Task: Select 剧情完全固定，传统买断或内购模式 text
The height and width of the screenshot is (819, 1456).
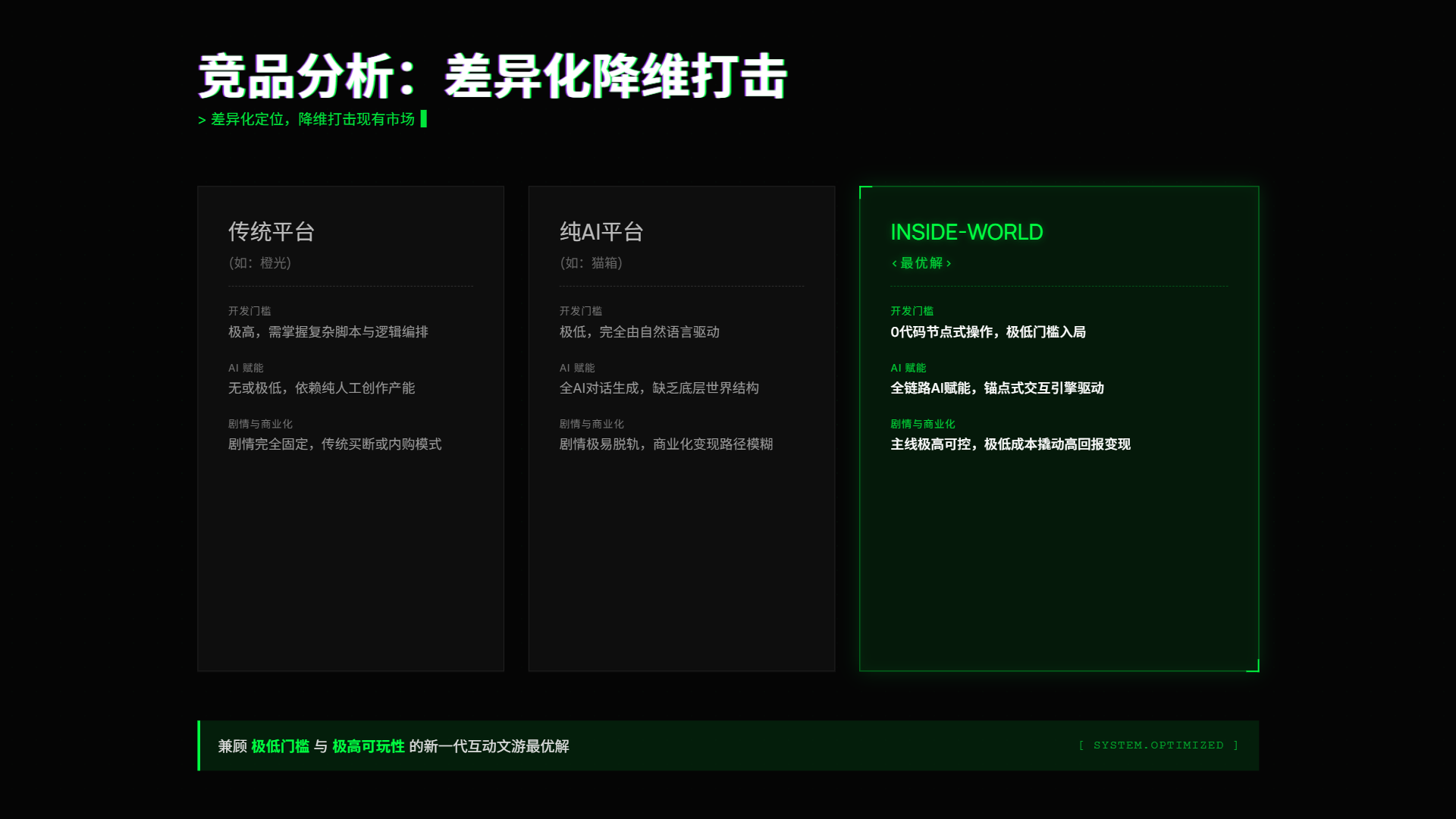Action: [334, 444]
